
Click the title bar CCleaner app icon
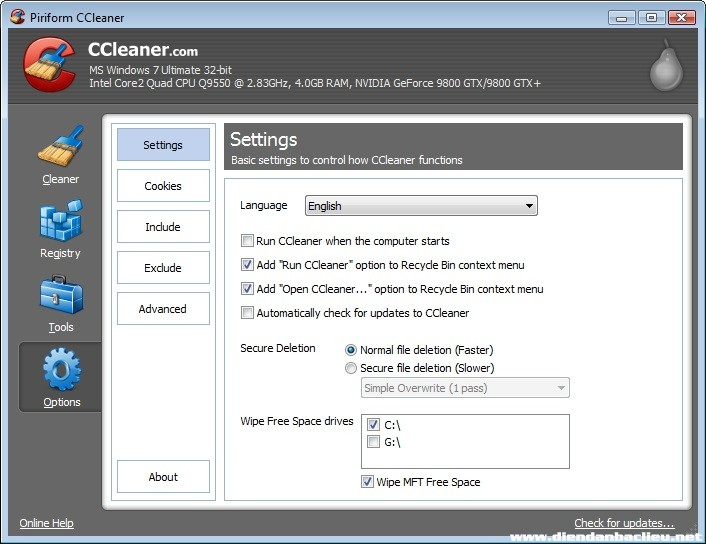pyautogui.click(x=16, y=17)
